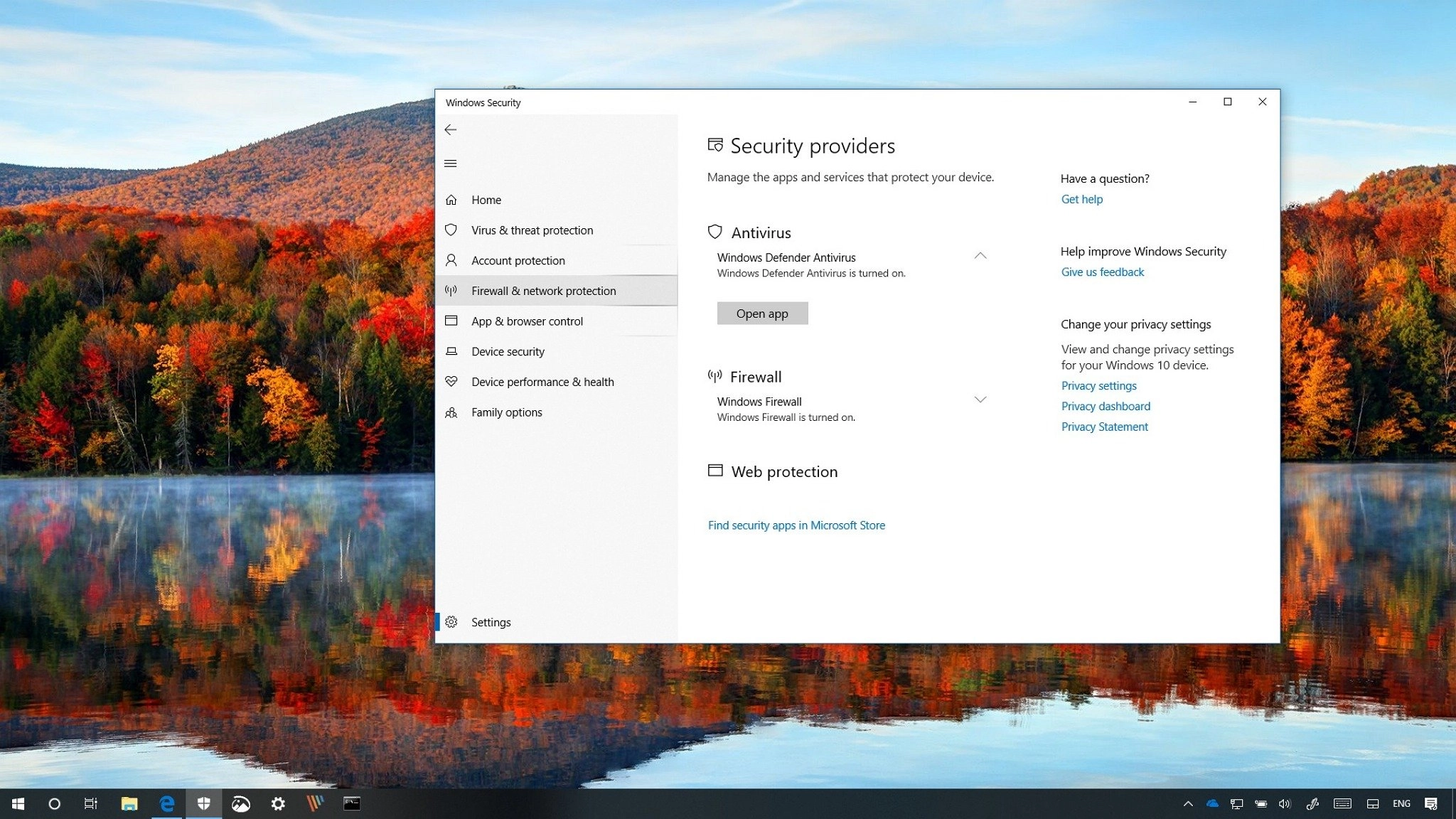Toggle the hamburger navigation menu
This screenshot has height=819, width=1456.
[x=450, y=164]
